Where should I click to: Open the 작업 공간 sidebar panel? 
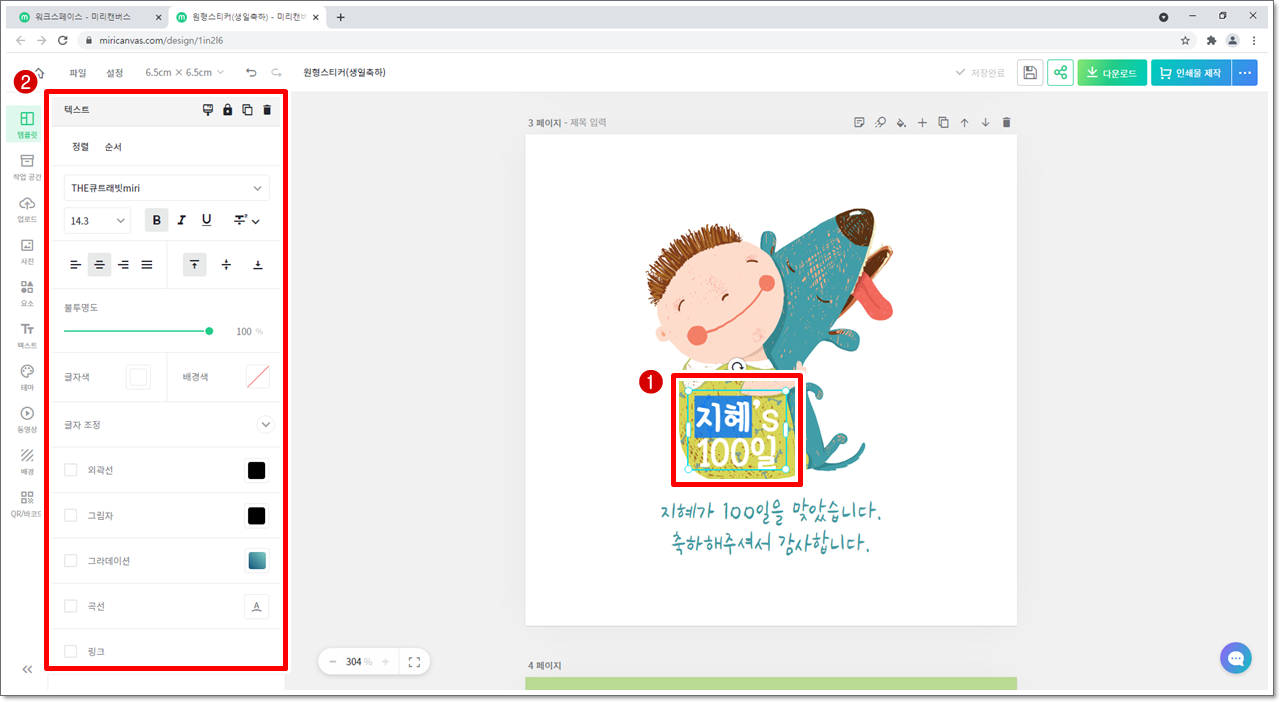click(x=27, y=167)
